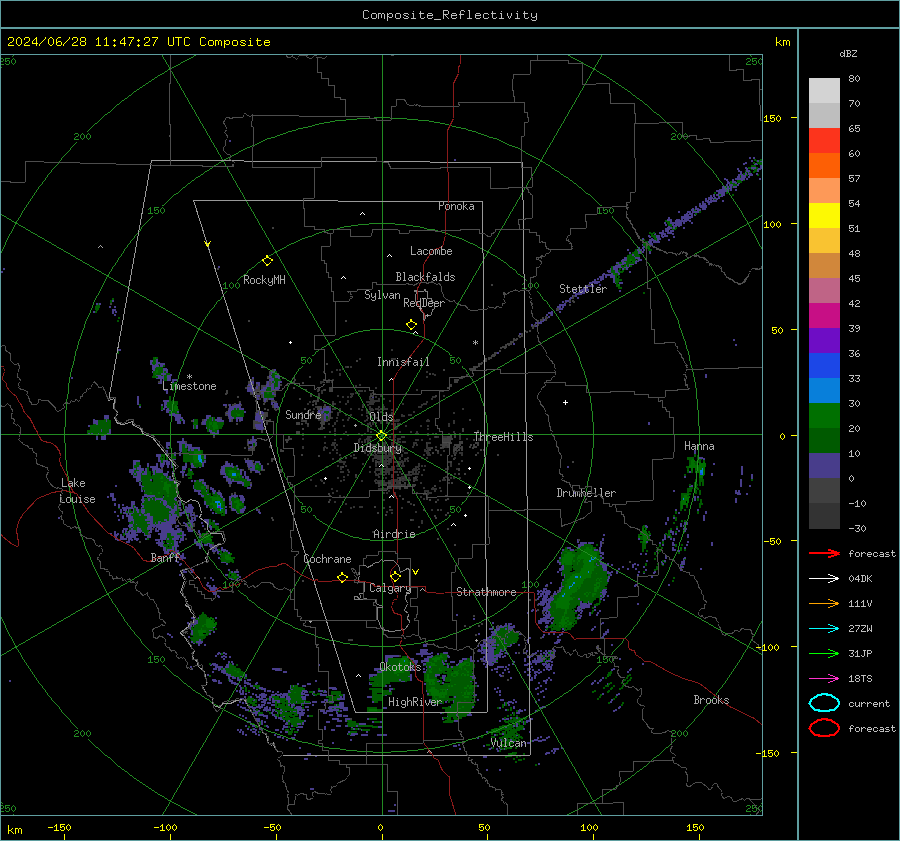The height and width of the screenshot is (841, 900).
Task: Click the RedDeer city label
Action: click(424, 303)
